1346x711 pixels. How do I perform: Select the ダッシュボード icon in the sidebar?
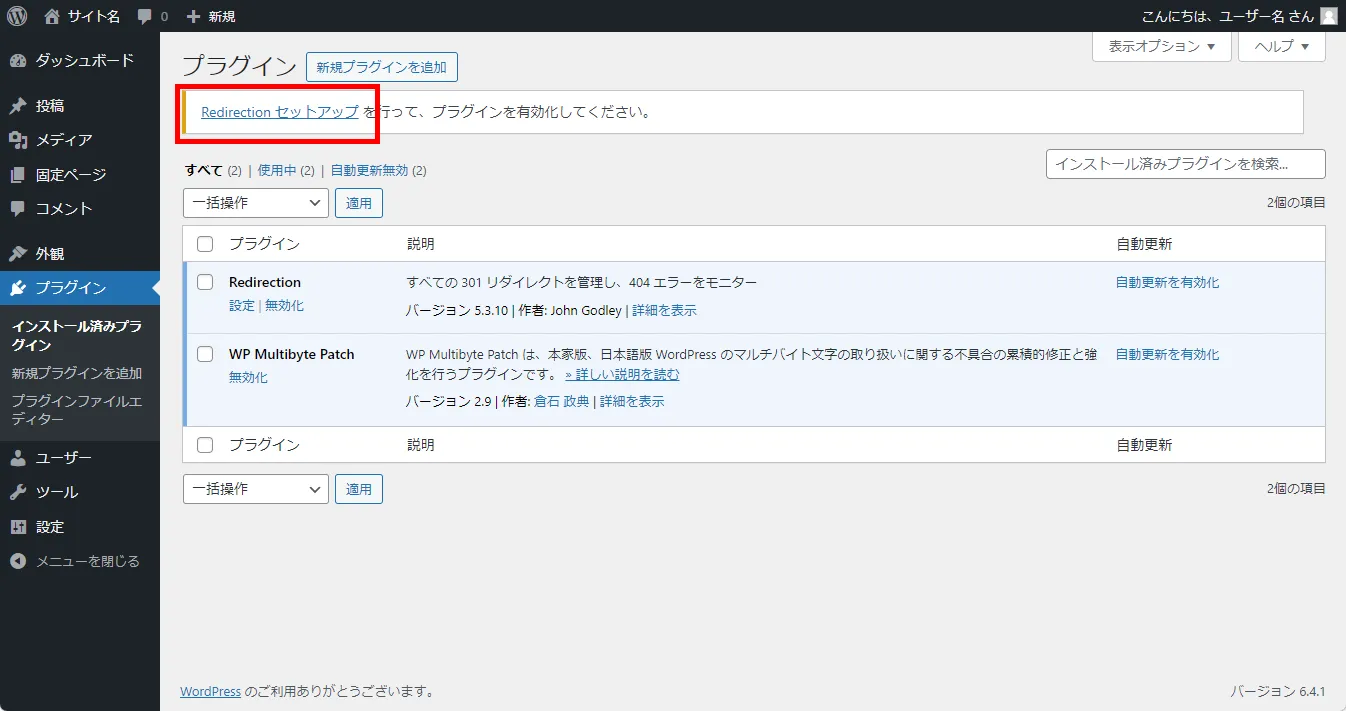pyautogui.click(x=18, y=61)
